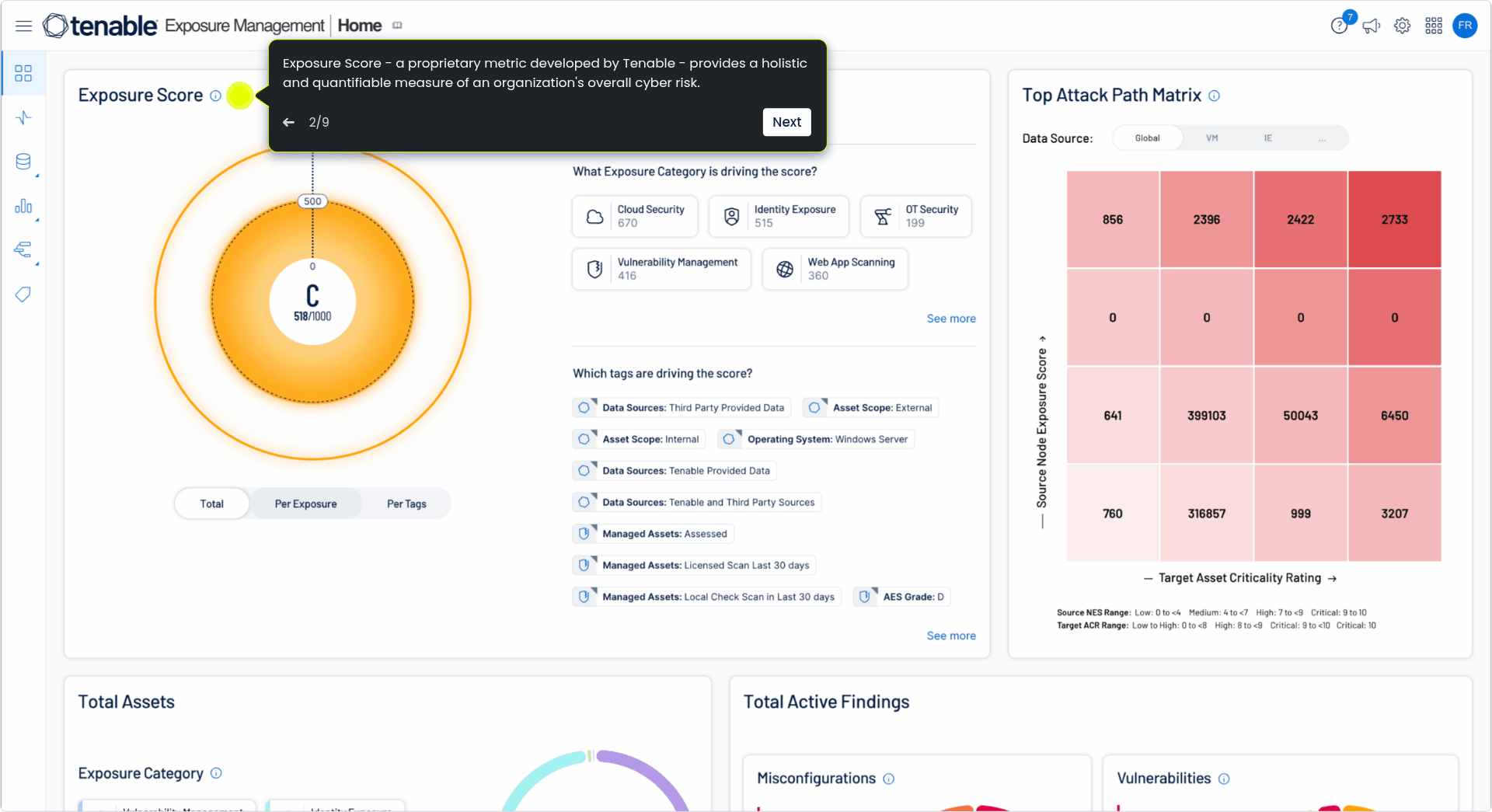
Task: Open the settings gear
Action: [x=1403, y=26]
